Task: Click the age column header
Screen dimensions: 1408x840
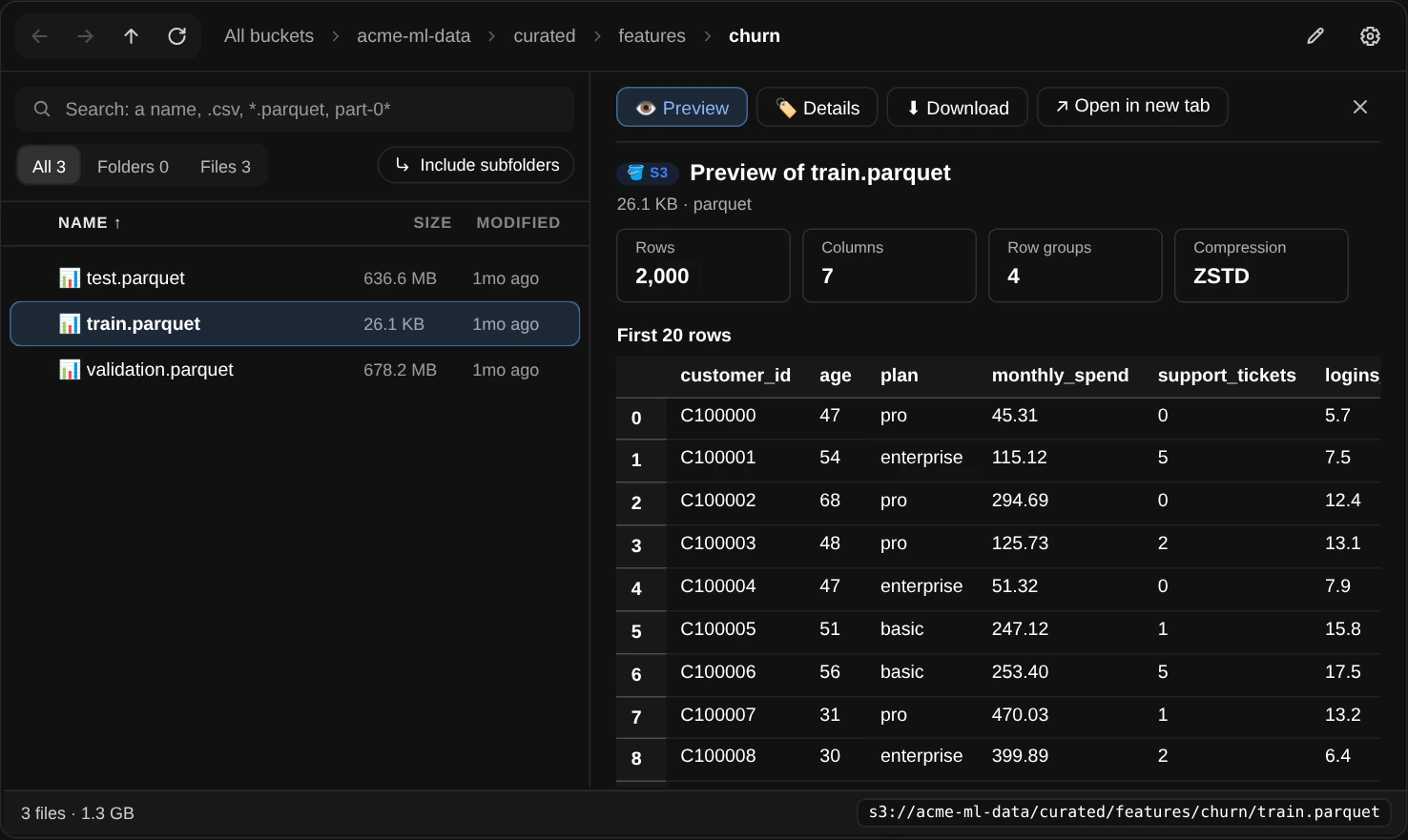Action: (836, 376)
